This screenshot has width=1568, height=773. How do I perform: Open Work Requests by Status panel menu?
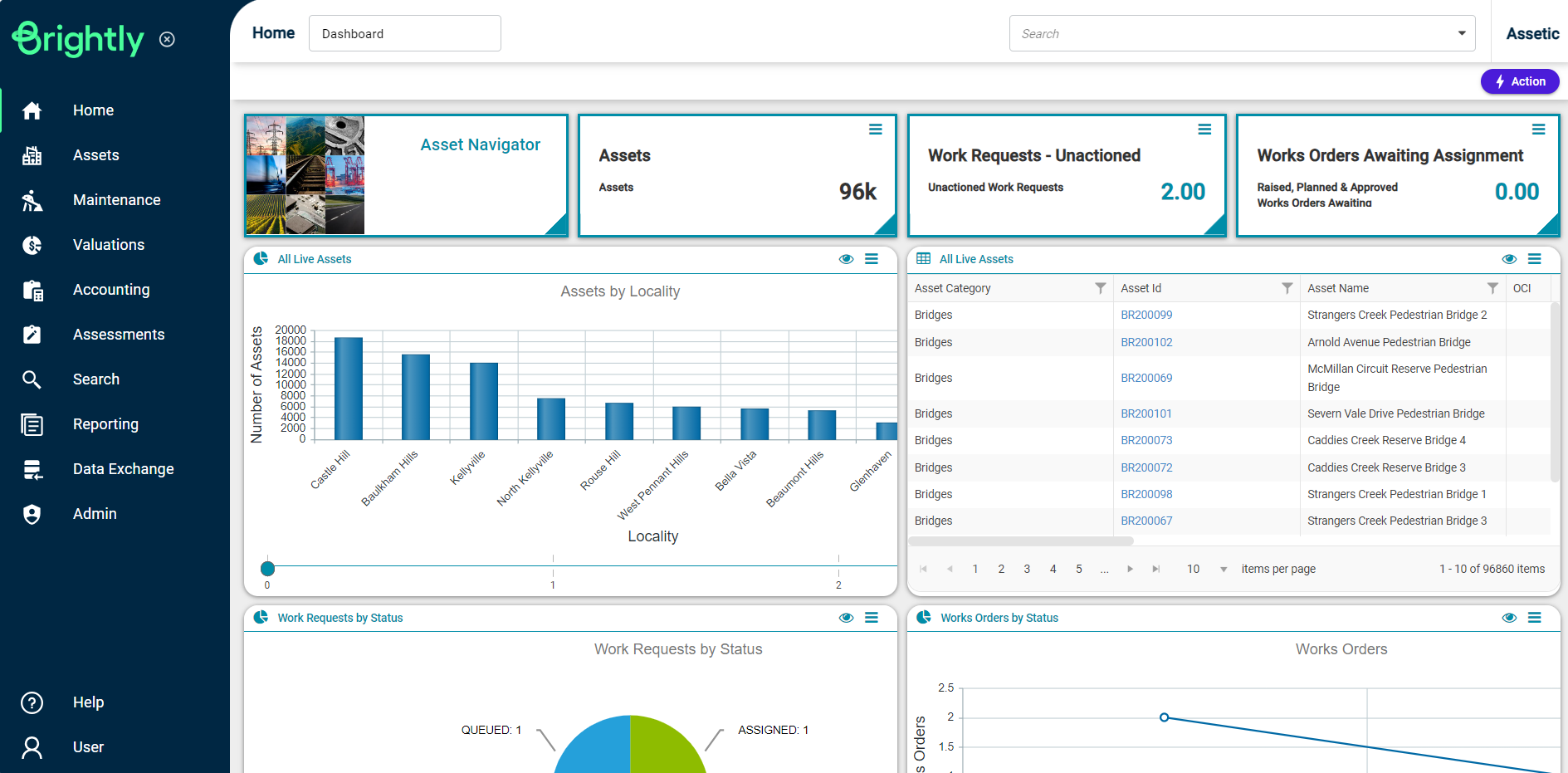point(872,618)
